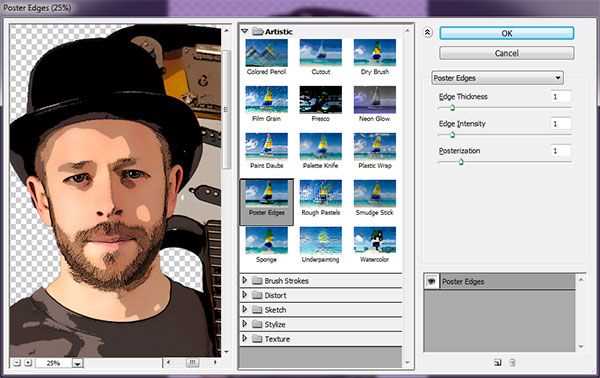600x378 pixels.
Task: Click the zoom in plus button
Action: [x=28, y=363]
